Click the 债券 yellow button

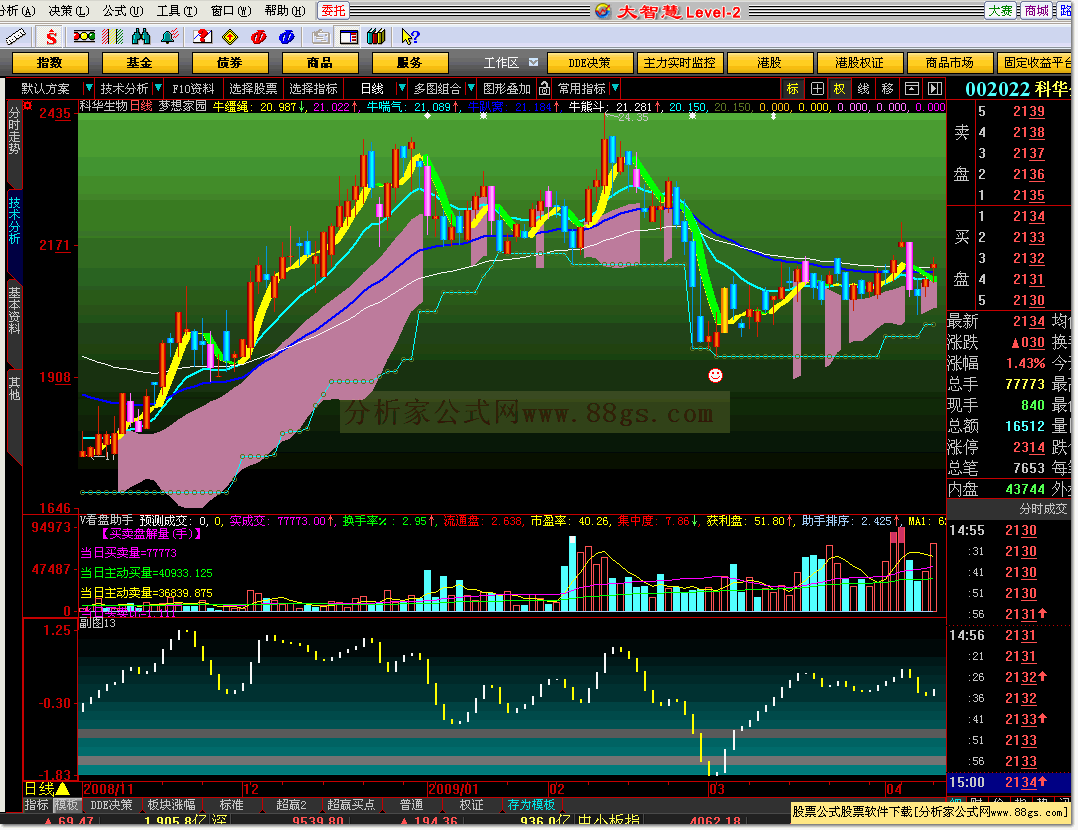click(x=230, y=63)
